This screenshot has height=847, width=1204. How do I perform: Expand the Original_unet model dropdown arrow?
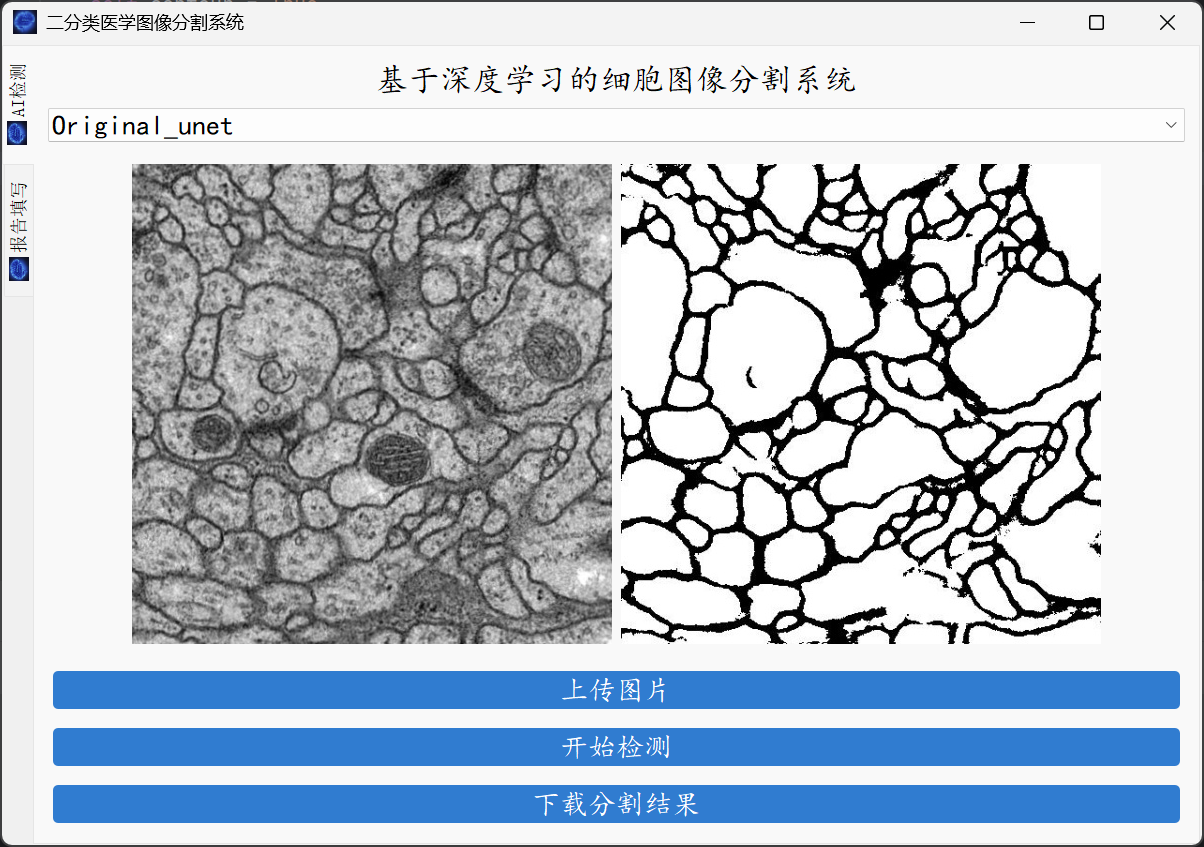1171,125
